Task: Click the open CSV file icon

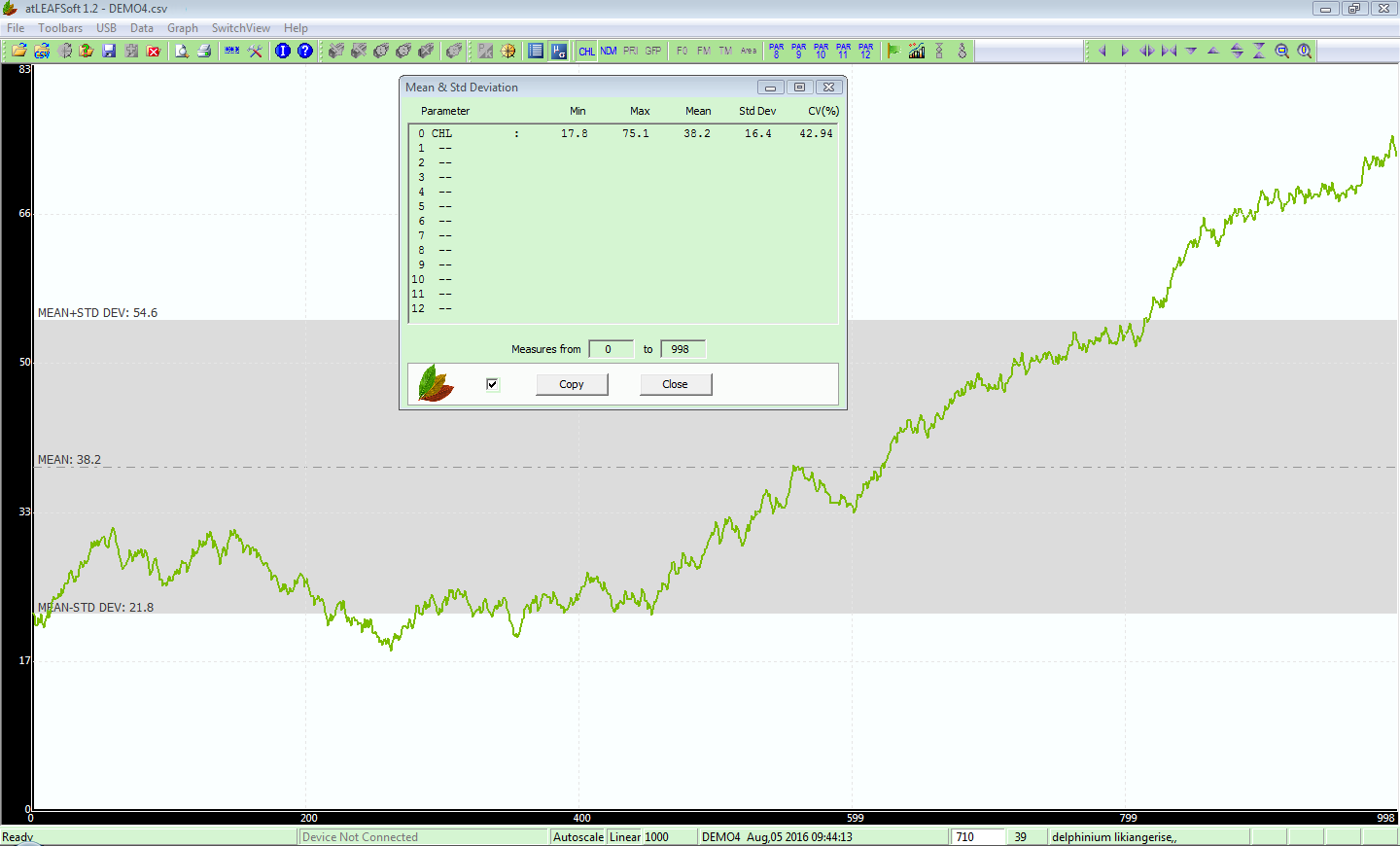Action: (x=42, y=51)
